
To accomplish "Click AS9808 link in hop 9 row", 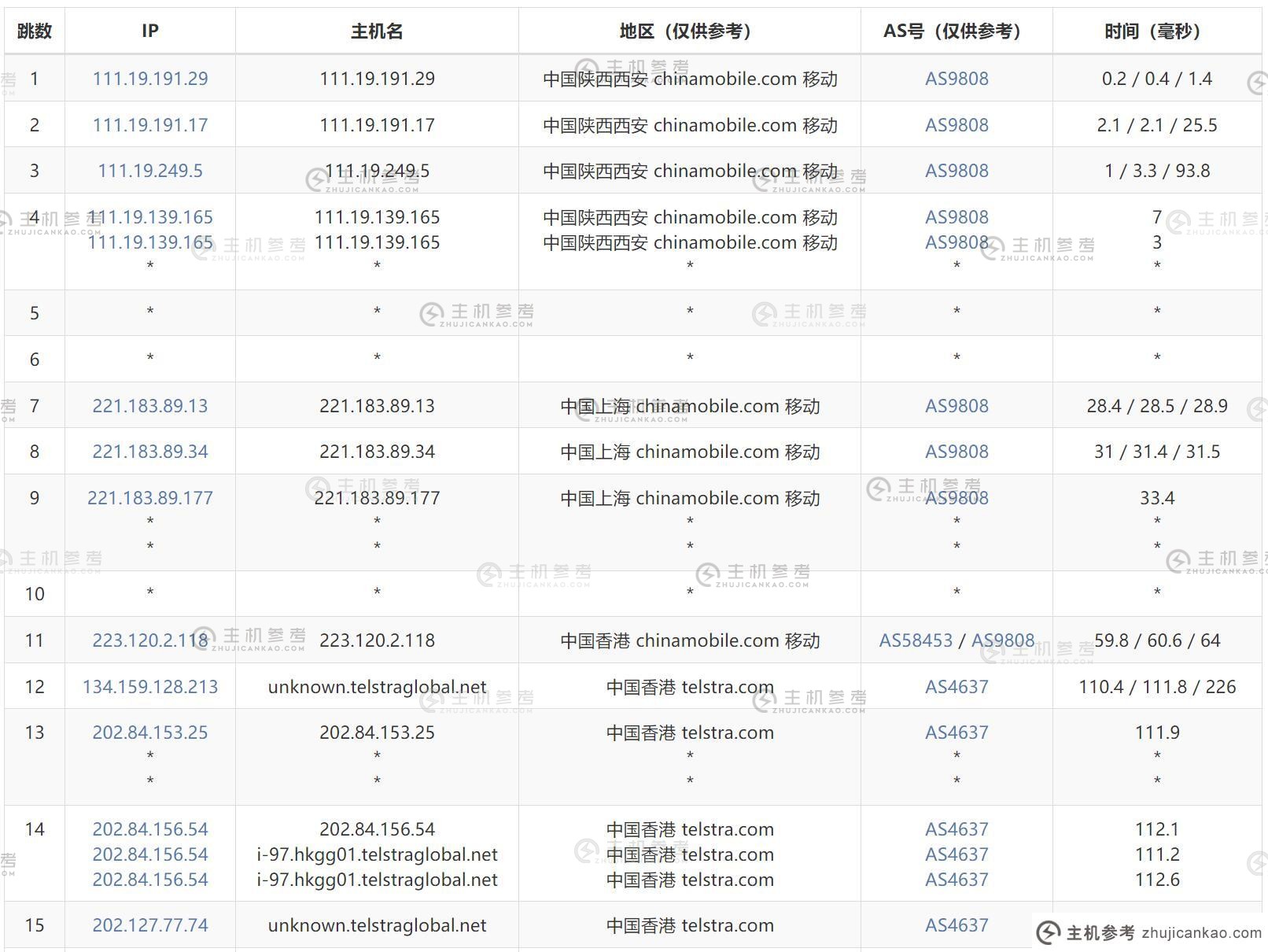I will pyautogui.click(x=957, y=498).
